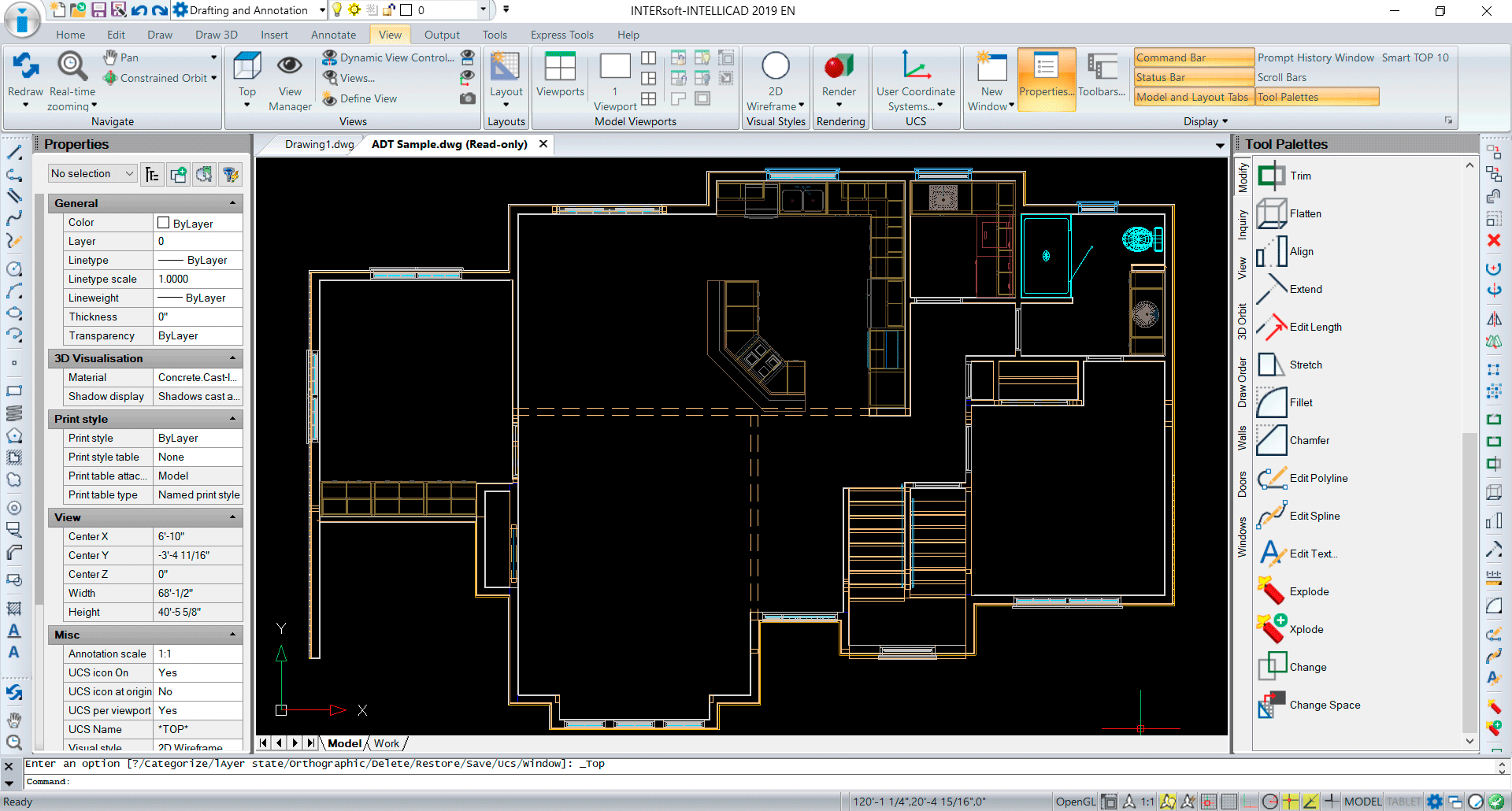Click the Views... button
1512x811 pixels.
349,78
